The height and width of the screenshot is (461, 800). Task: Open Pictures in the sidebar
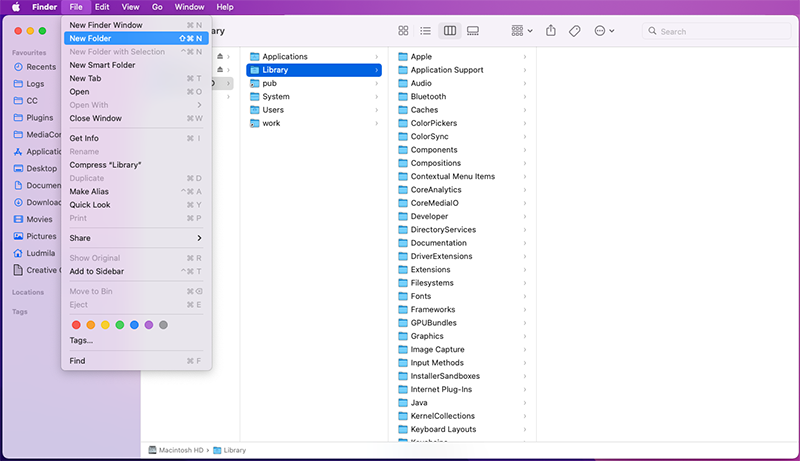tap(35, 236)
